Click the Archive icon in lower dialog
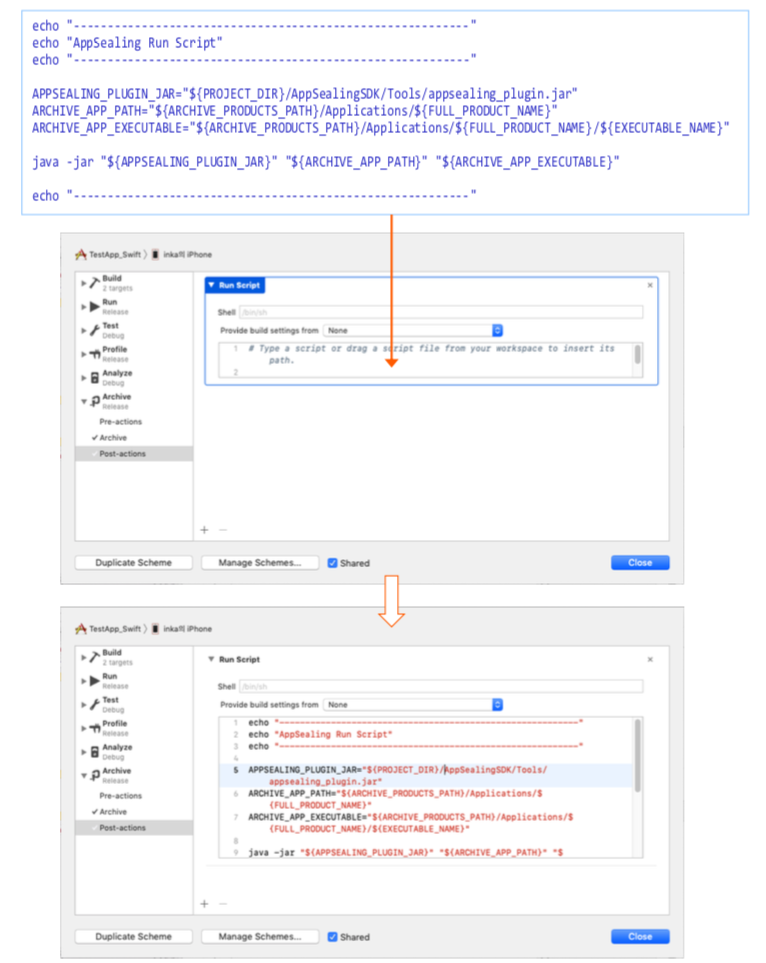Viewport: 766px width, 963px height. 94,775
